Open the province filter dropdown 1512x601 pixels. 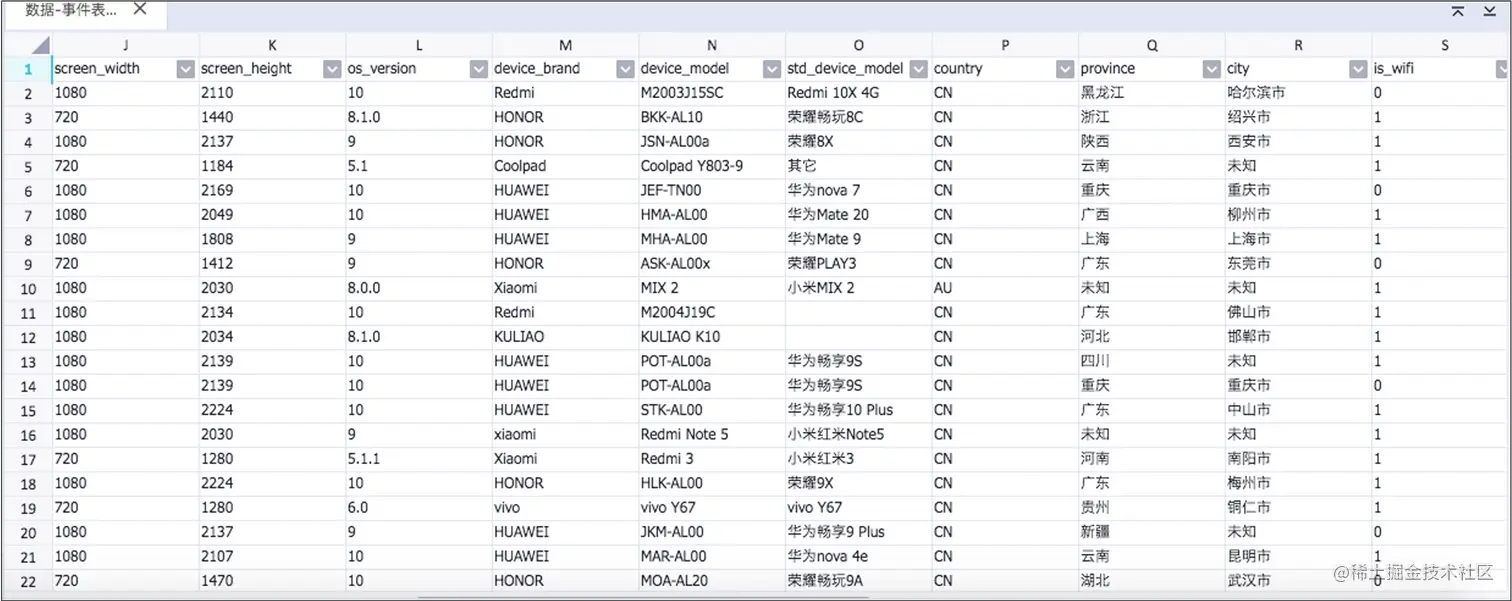click(1211, 69)
